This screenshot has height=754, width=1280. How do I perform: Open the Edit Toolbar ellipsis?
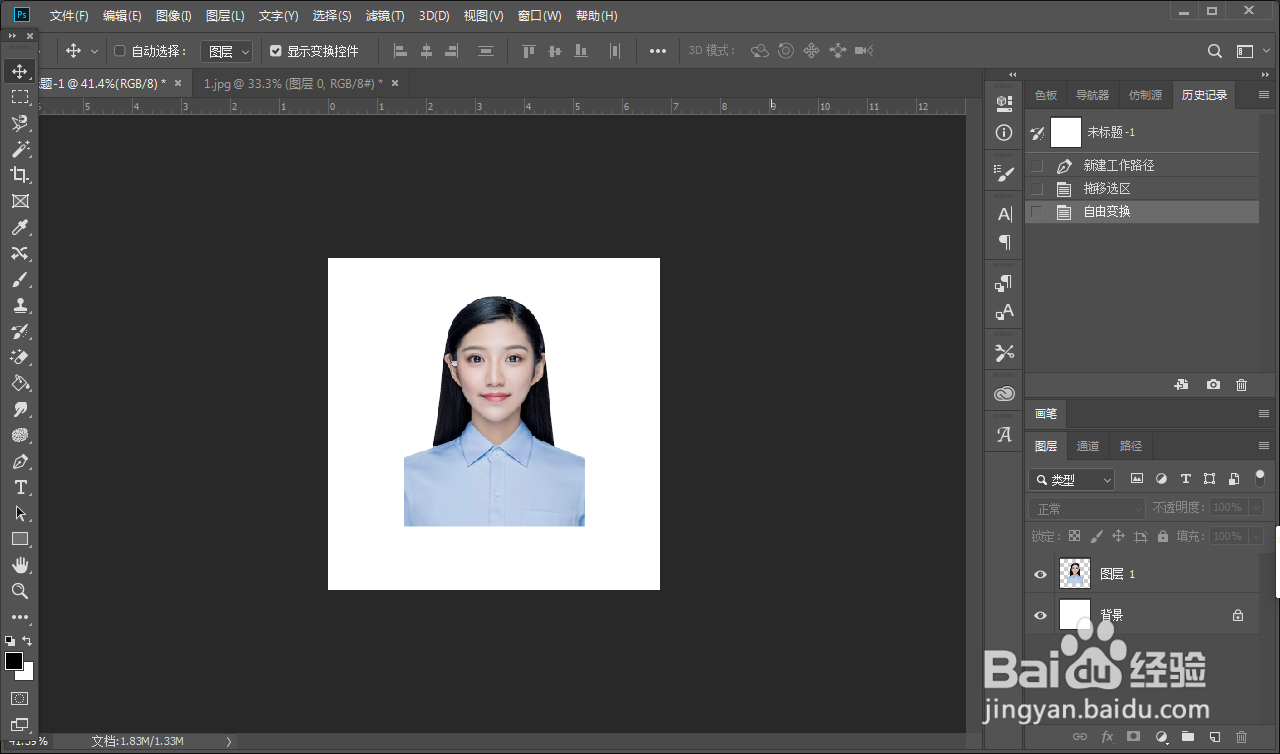coord(20,617)
